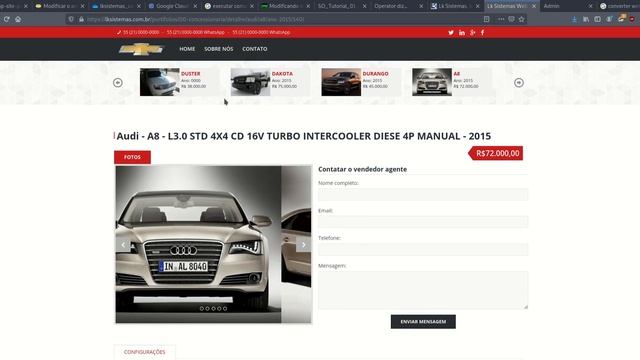Focus the Nome completo input field

[x=423, y=194]
